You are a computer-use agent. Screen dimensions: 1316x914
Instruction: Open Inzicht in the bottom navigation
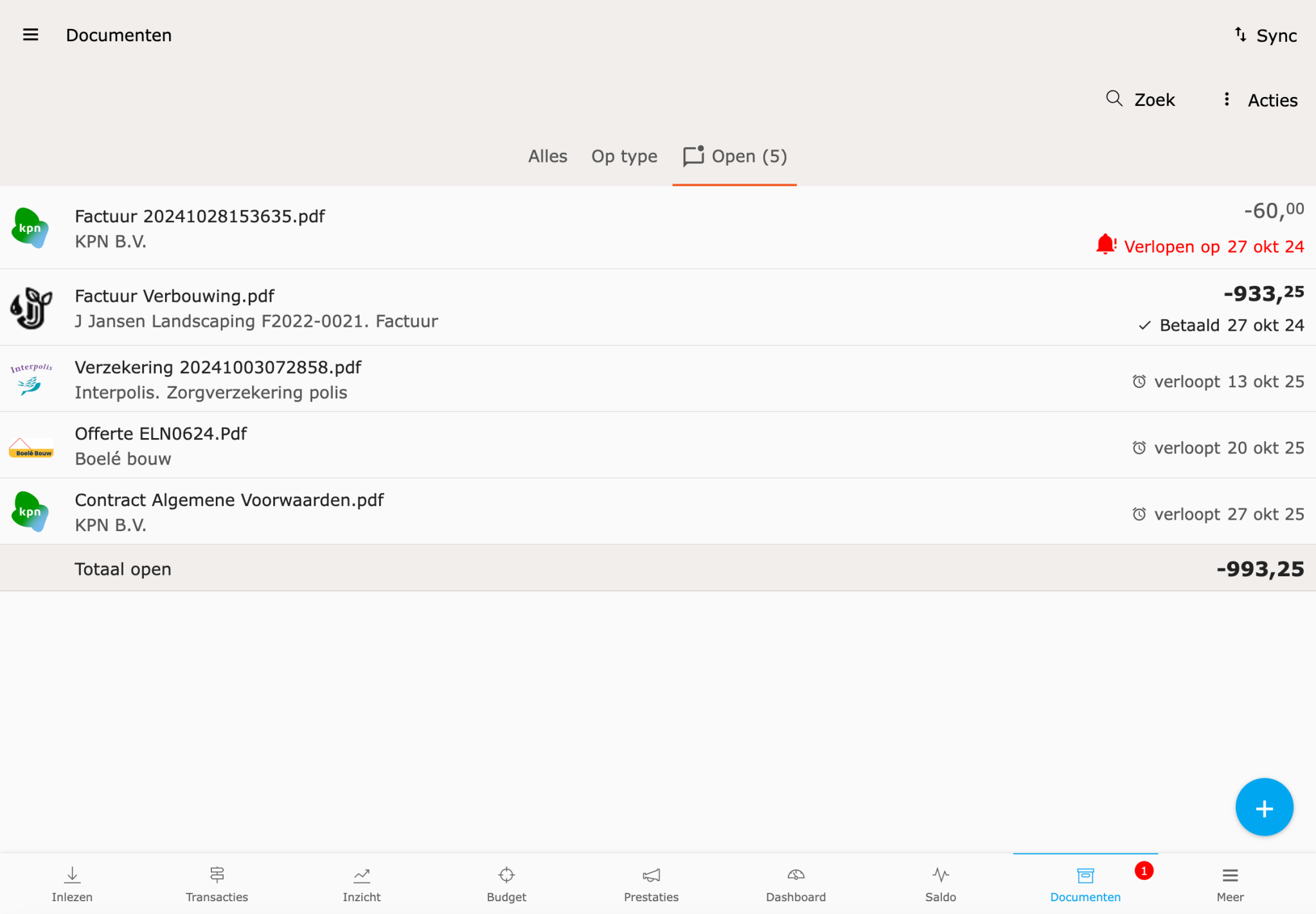pos(362,884)
